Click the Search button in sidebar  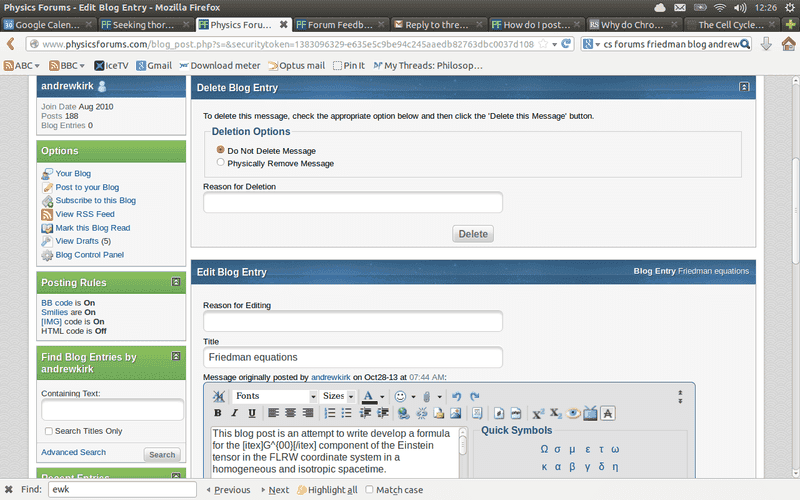pyautogui.click(x=162, y=454)
